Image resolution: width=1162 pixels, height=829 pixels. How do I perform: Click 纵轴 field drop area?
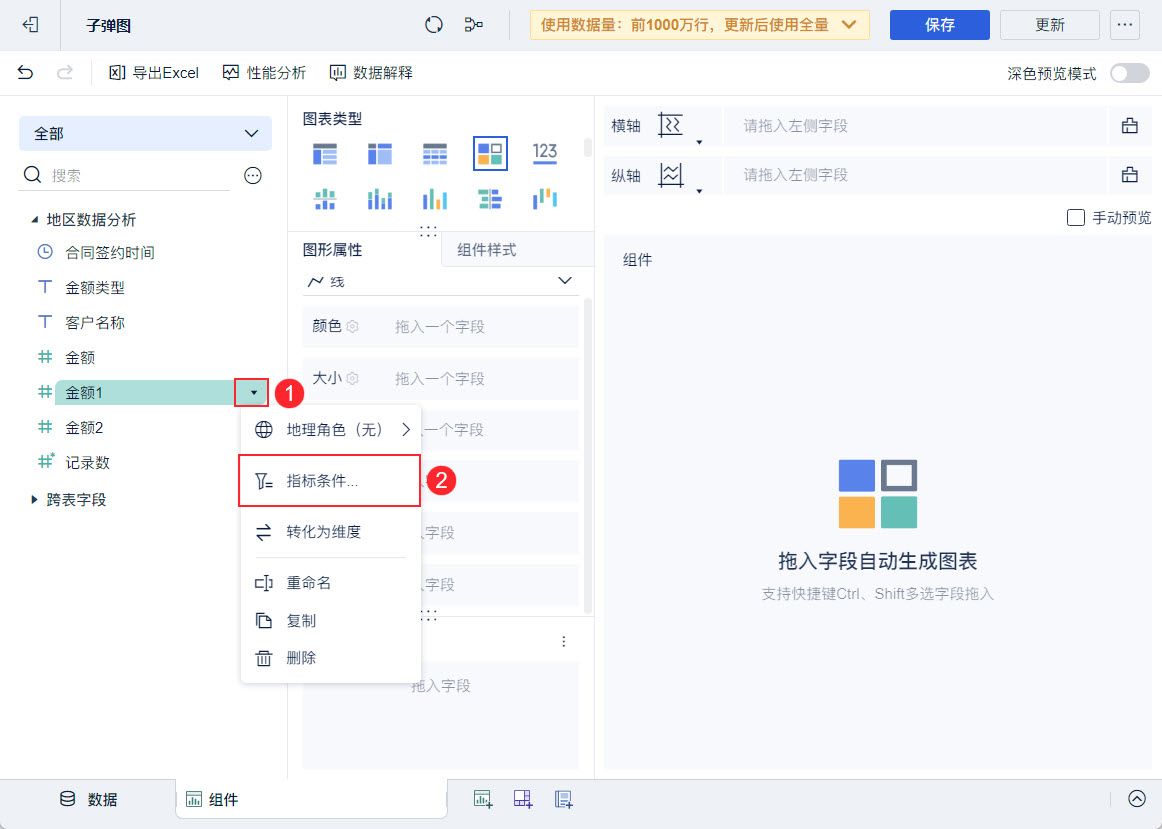tap(914, 175)
